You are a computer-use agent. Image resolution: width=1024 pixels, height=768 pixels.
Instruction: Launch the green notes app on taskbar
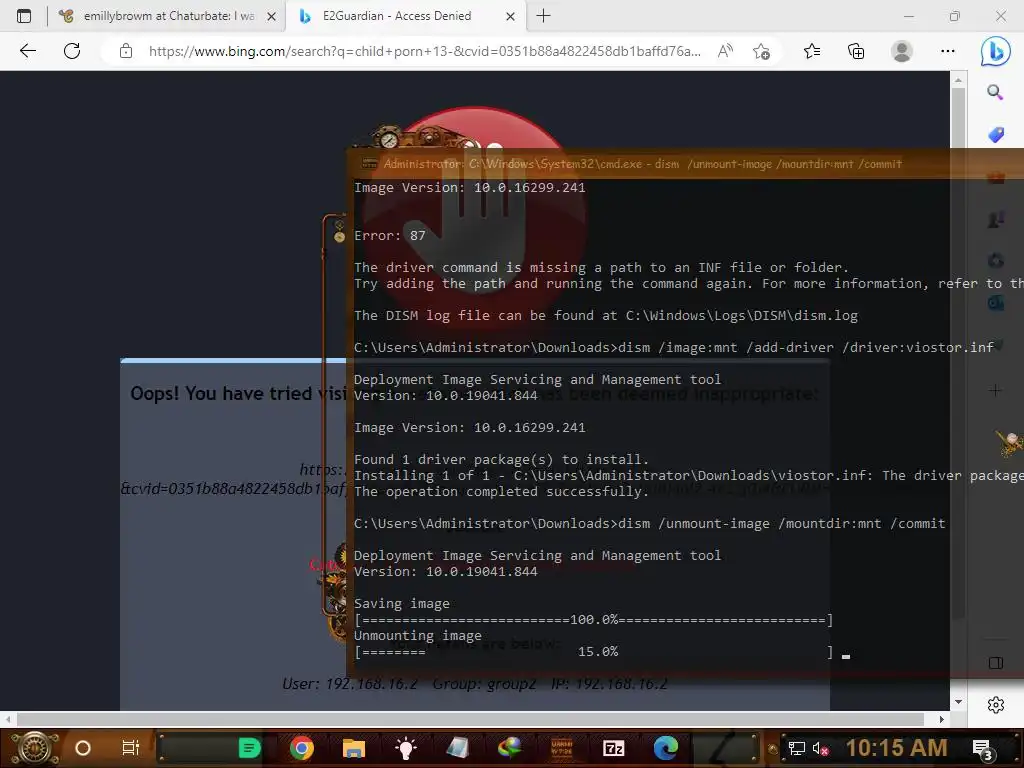pyautogui.click(x=249, y=748)
